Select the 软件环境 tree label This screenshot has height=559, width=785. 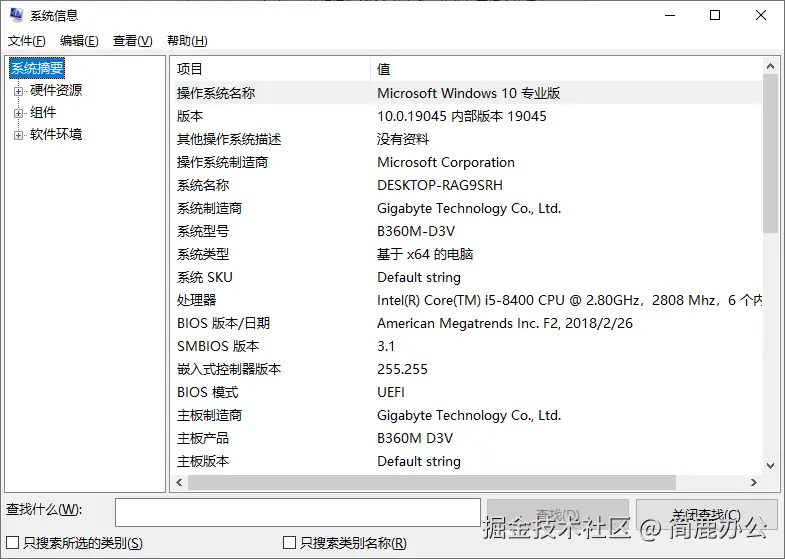[x=56, y=134]
